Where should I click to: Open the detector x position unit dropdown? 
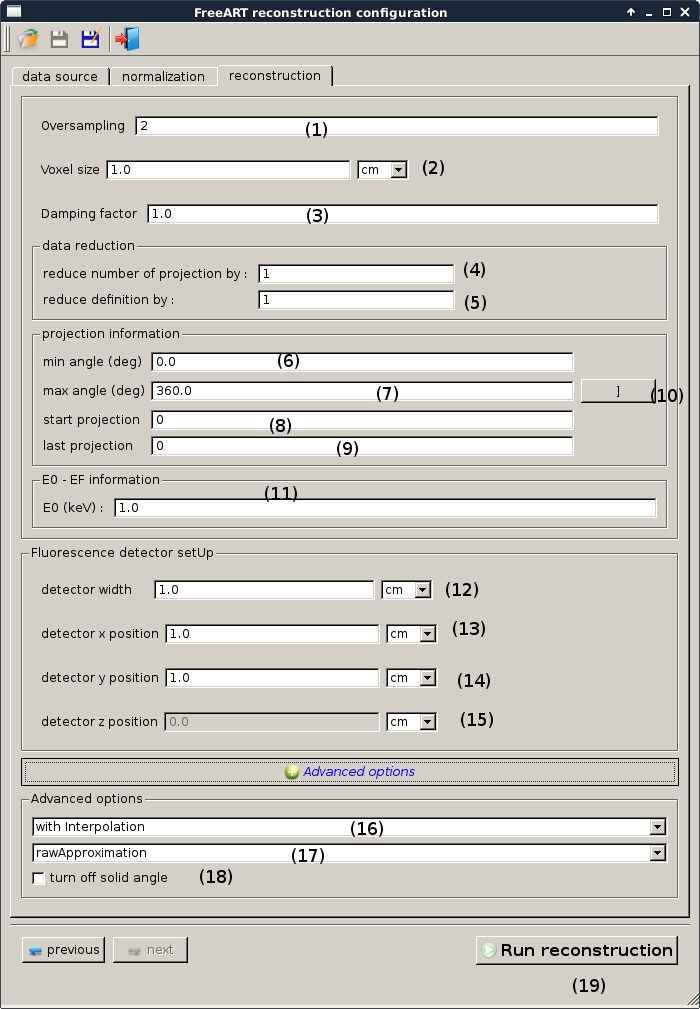(x=412, y=634)
